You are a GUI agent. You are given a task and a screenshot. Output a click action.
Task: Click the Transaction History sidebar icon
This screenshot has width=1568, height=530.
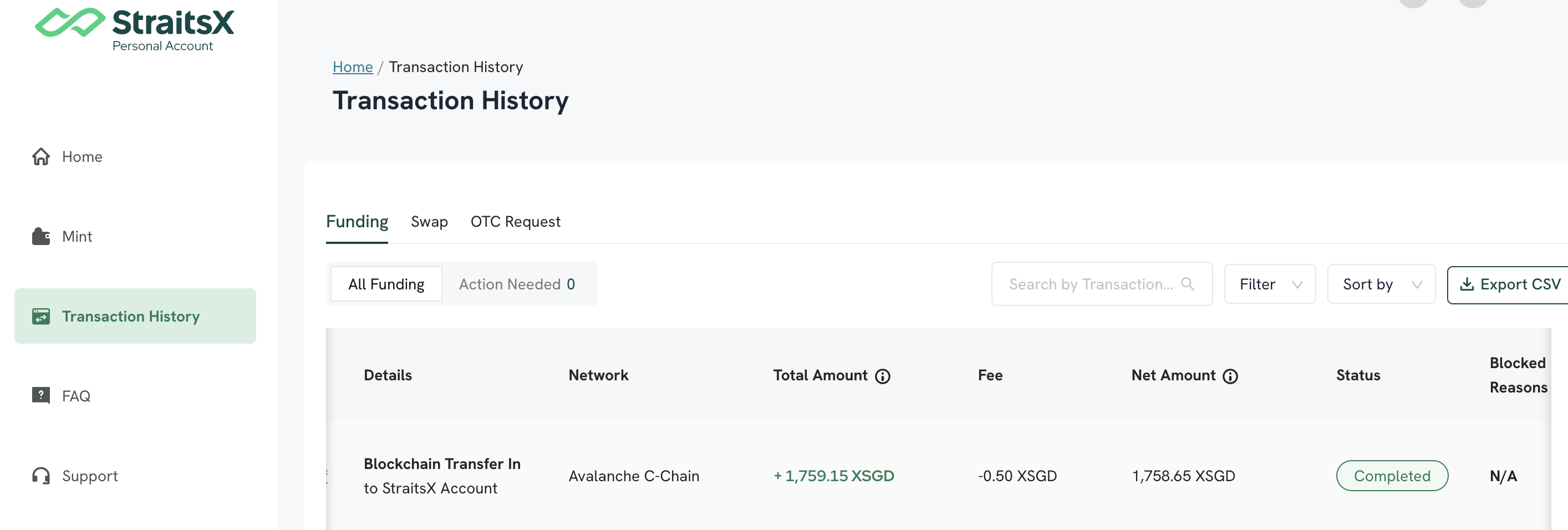pyautogui.click(x=41, y=317)
